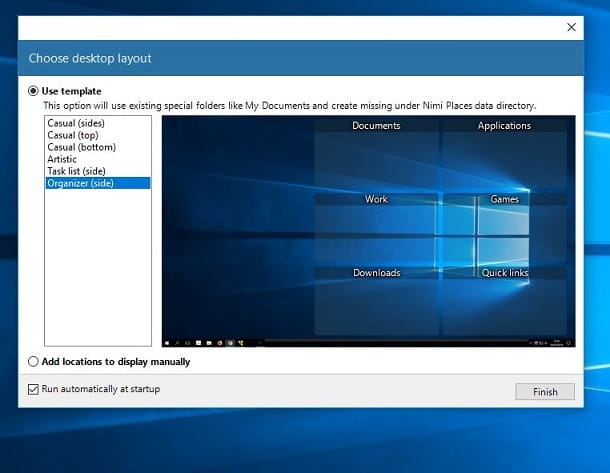Viewport: 610px width, 473px height.
Task: Select the Use template radio button
Action: pos(34,91)
